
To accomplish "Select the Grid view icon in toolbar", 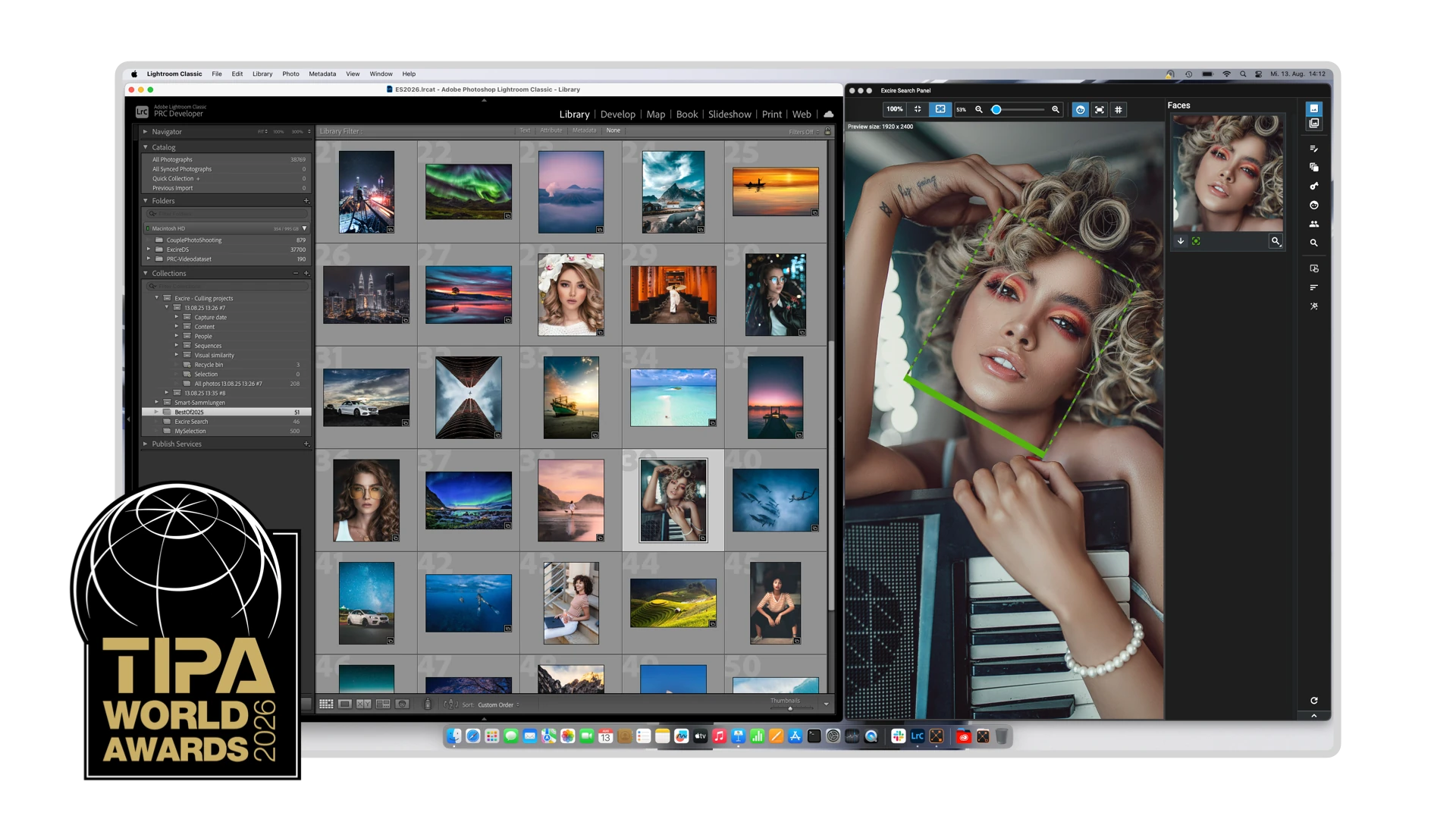I will [x=326, y=704].
